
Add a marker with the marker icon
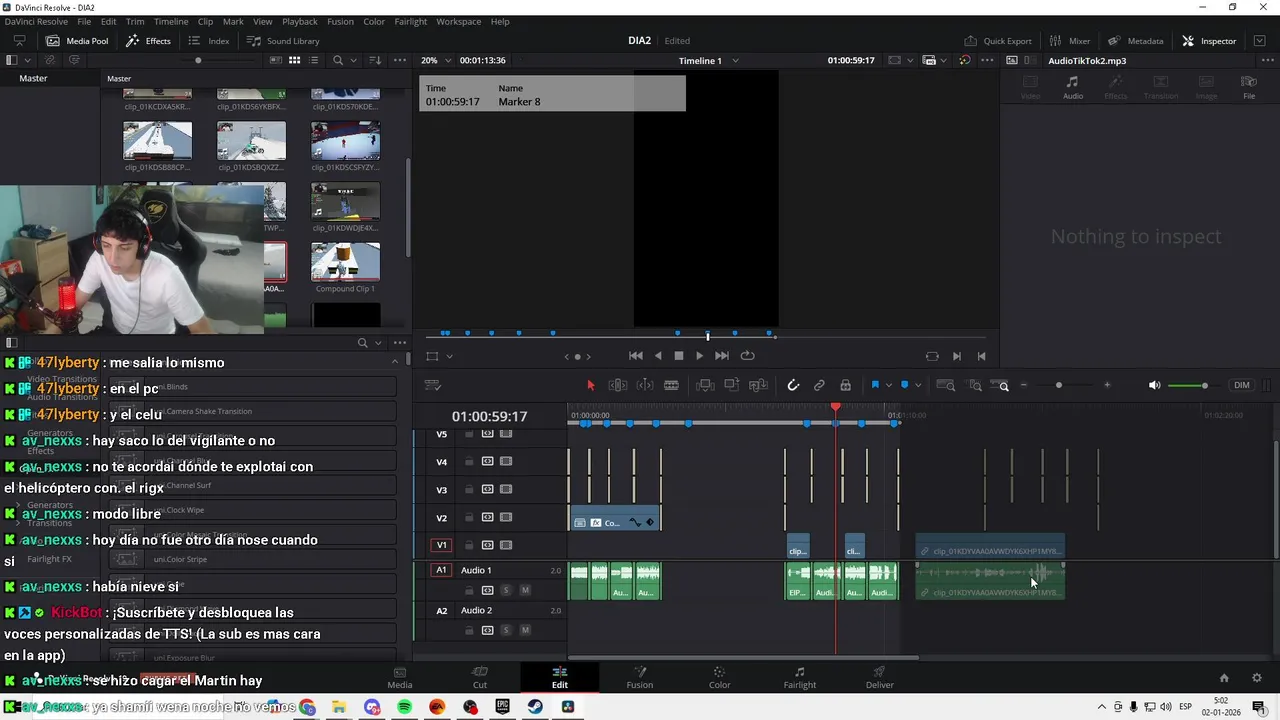point(905,385)
